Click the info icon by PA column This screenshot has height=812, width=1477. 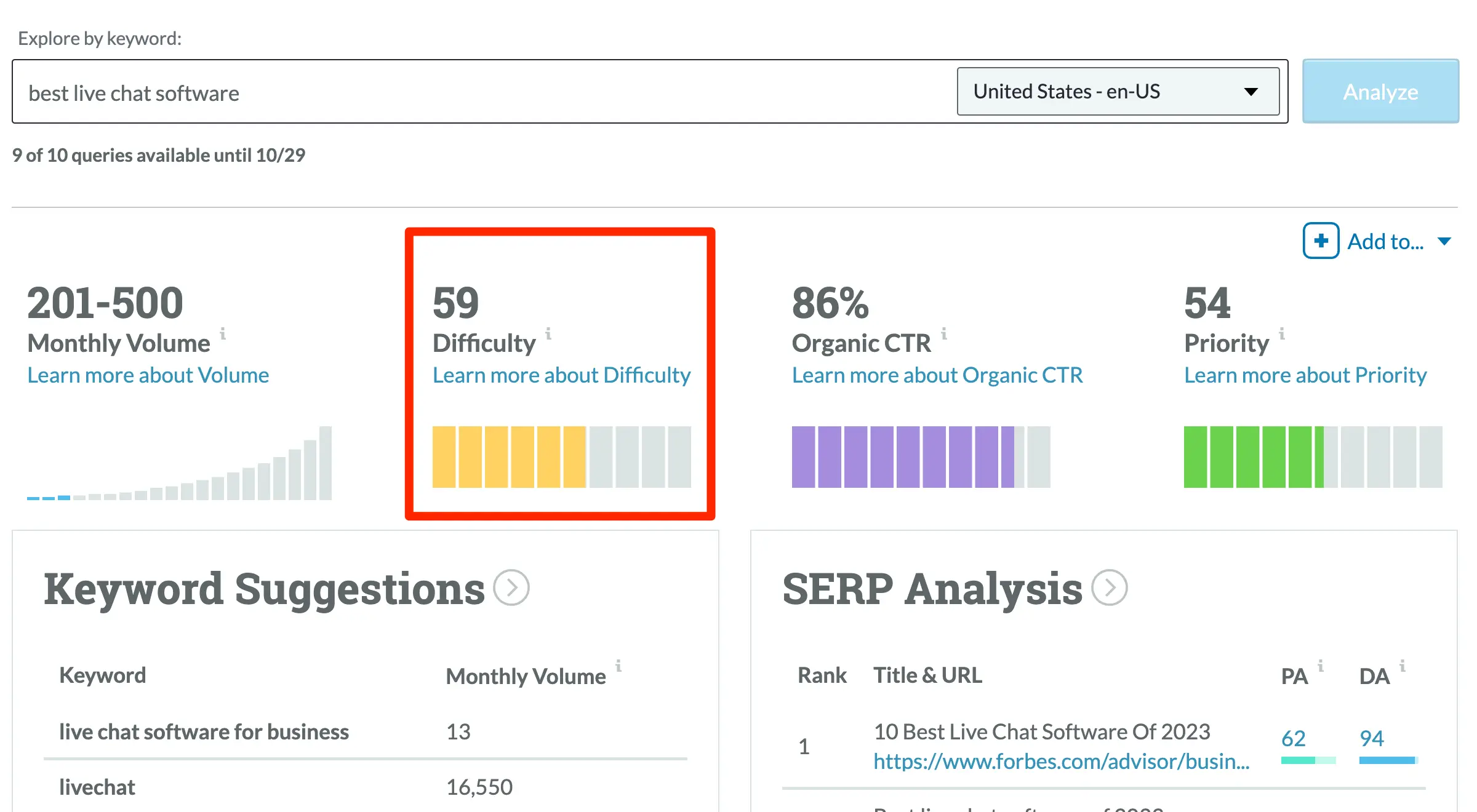1321,666
